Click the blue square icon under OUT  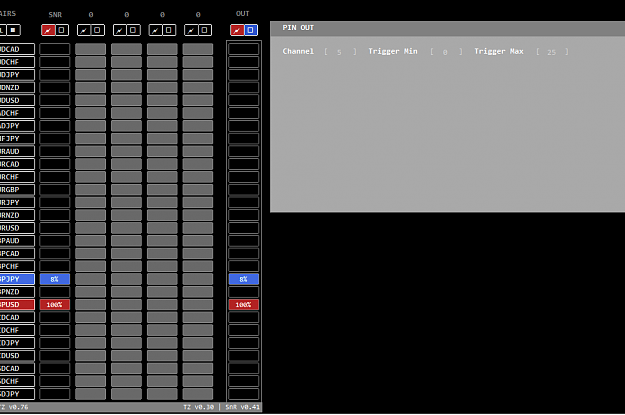(x=251, y=30)
